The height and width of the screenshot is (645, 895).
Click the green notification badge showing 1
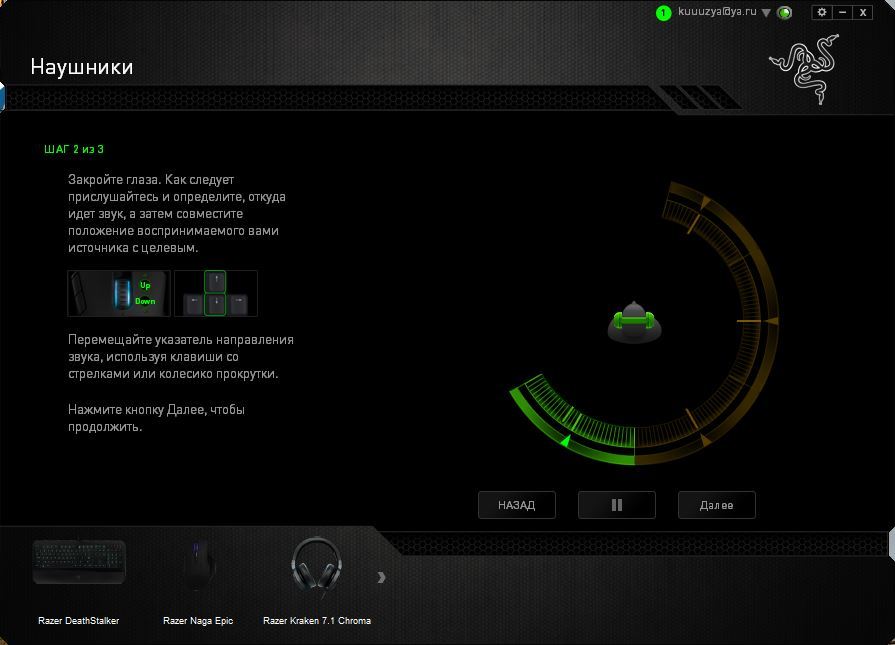[663, 13]
